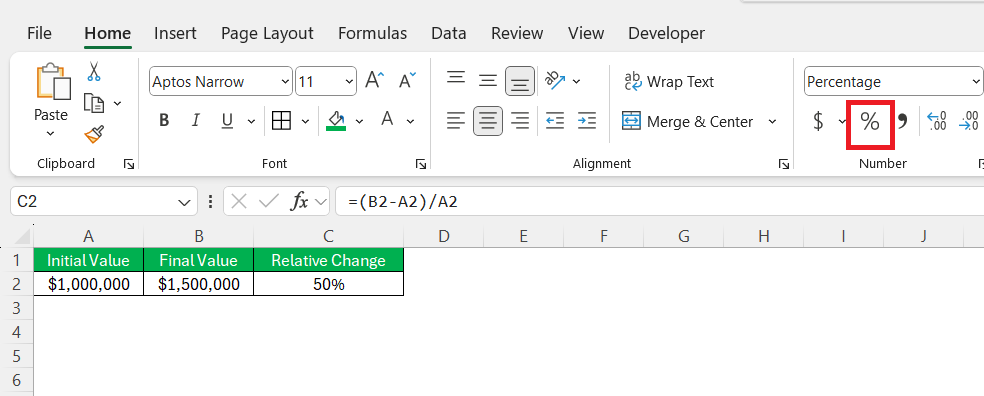Click the Relative Change header cell
The image size is (984, 396).
pyautogui.click(x=328, y=260)
